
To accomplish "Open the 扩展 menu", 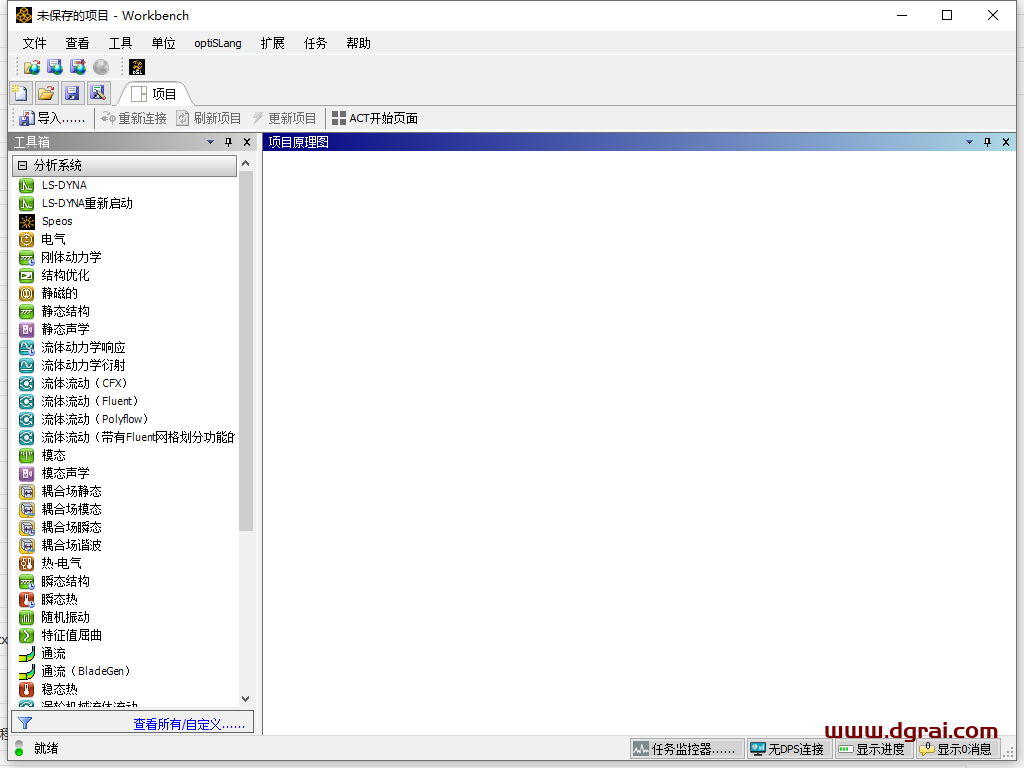I will pyautogui.click(x=272, y=43).
